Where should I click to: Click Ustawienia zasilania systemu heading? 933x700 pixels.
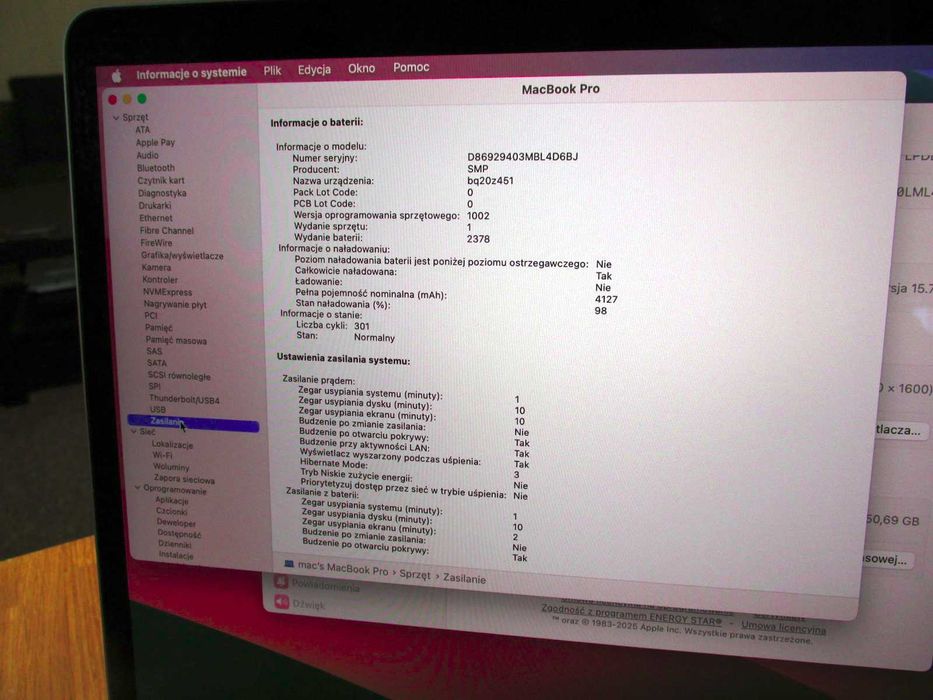[343, 359]
